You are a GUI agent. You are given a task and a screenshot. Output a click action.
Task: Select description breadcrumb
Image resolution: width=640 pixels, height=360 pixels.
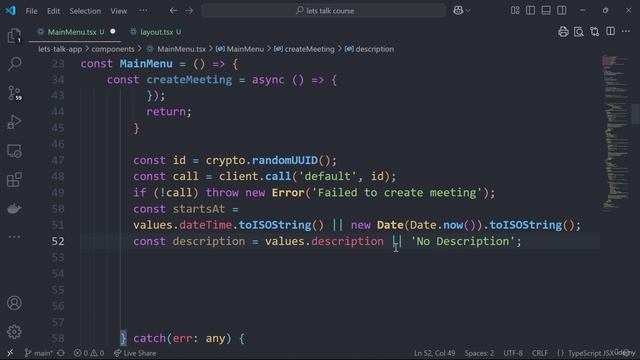coord(375,49)
